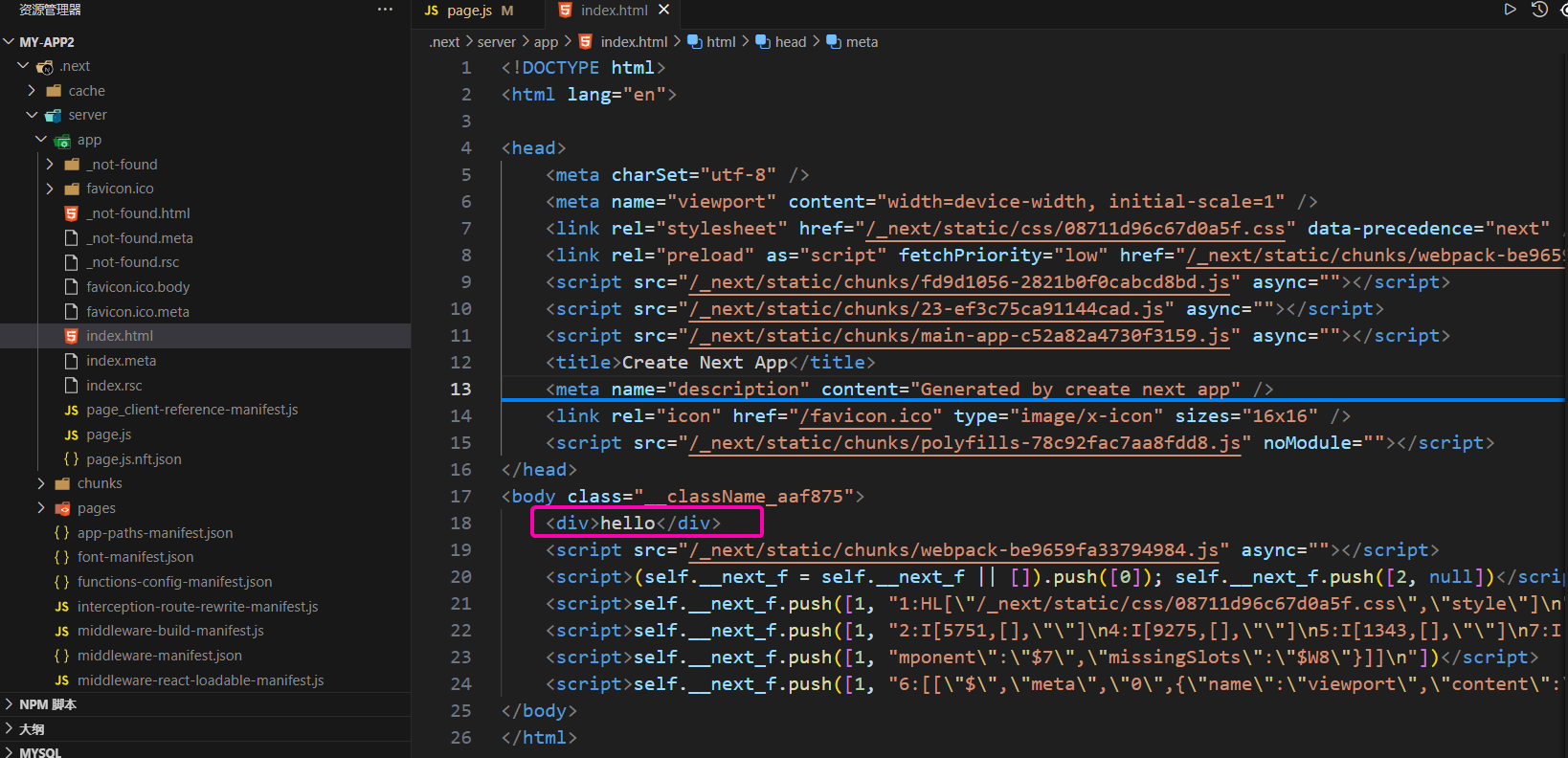Click the body class attribute line

tap(683, 497)
